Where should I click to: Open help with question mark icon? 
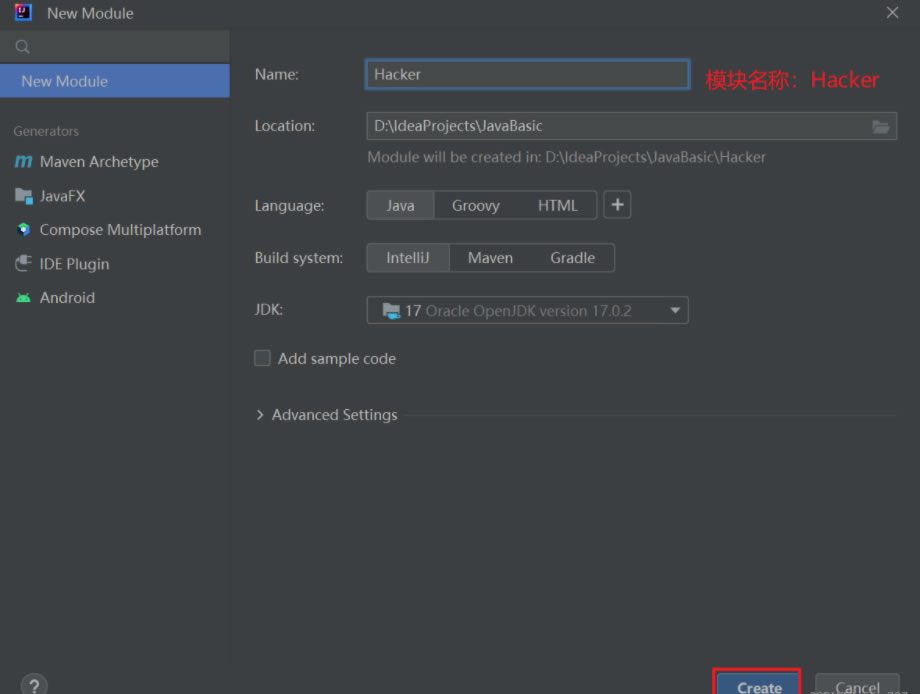pos(33,685)
